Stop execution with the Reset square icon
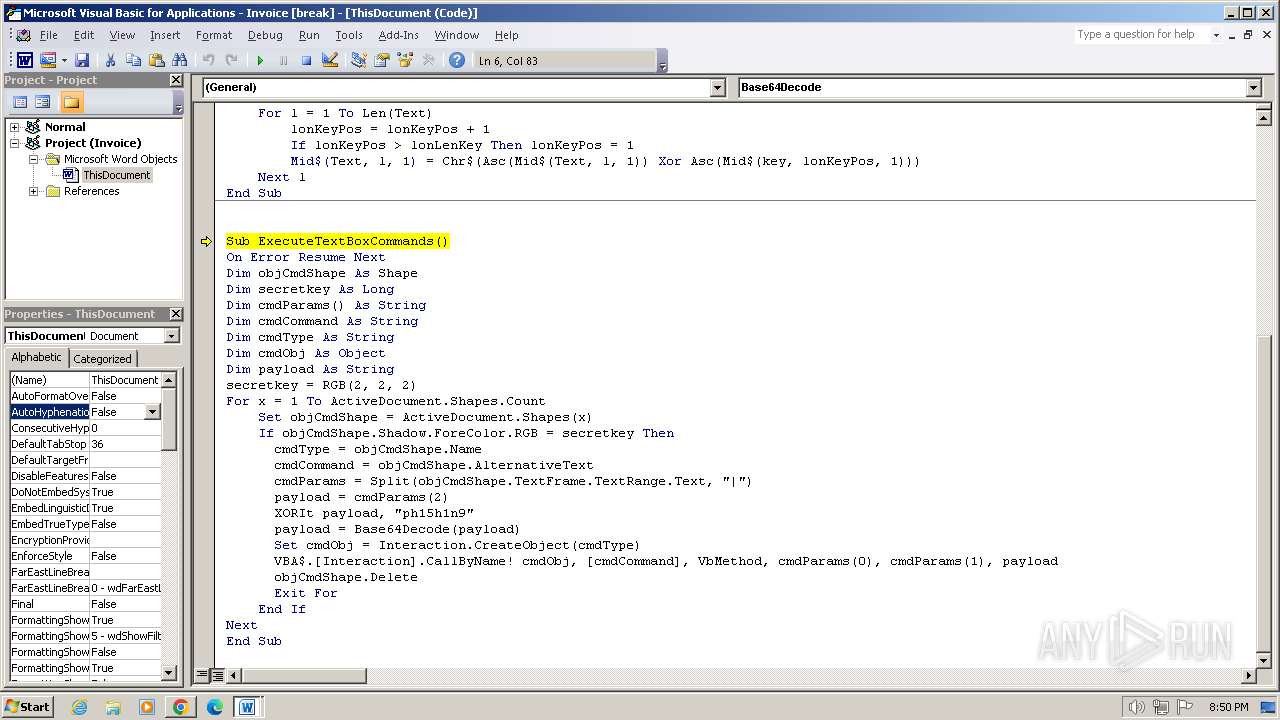Screen dimensions: 1280x720 tap(306, 61)
